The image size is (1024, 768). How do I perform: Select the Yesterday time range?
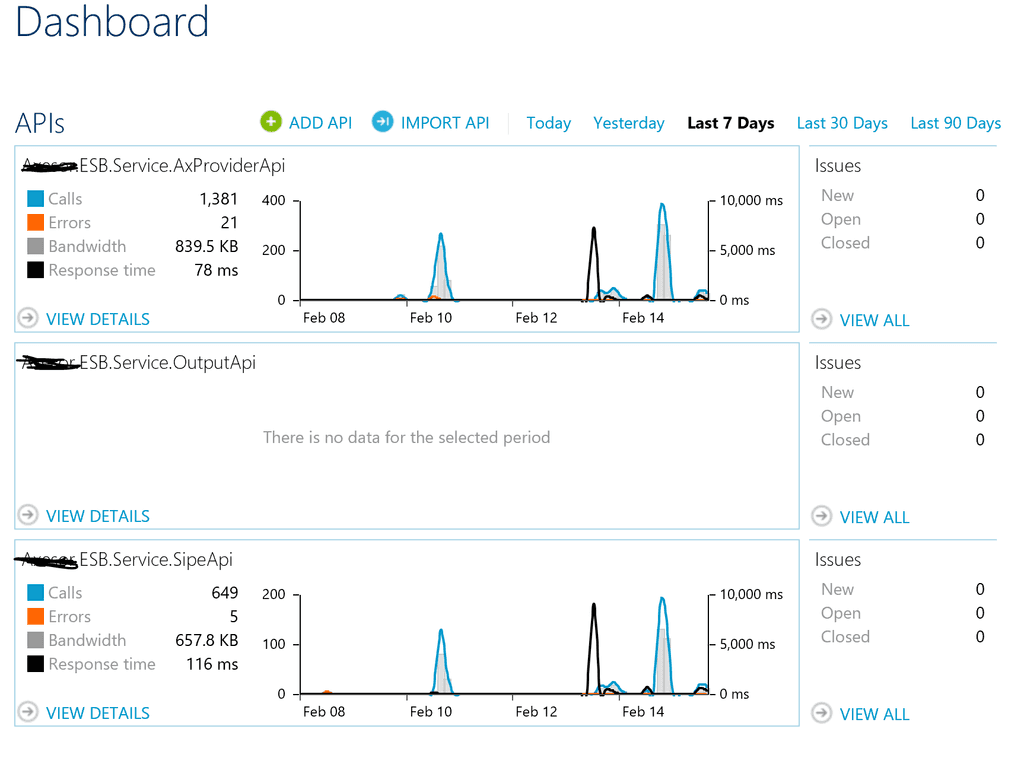[x=629, y=123]
